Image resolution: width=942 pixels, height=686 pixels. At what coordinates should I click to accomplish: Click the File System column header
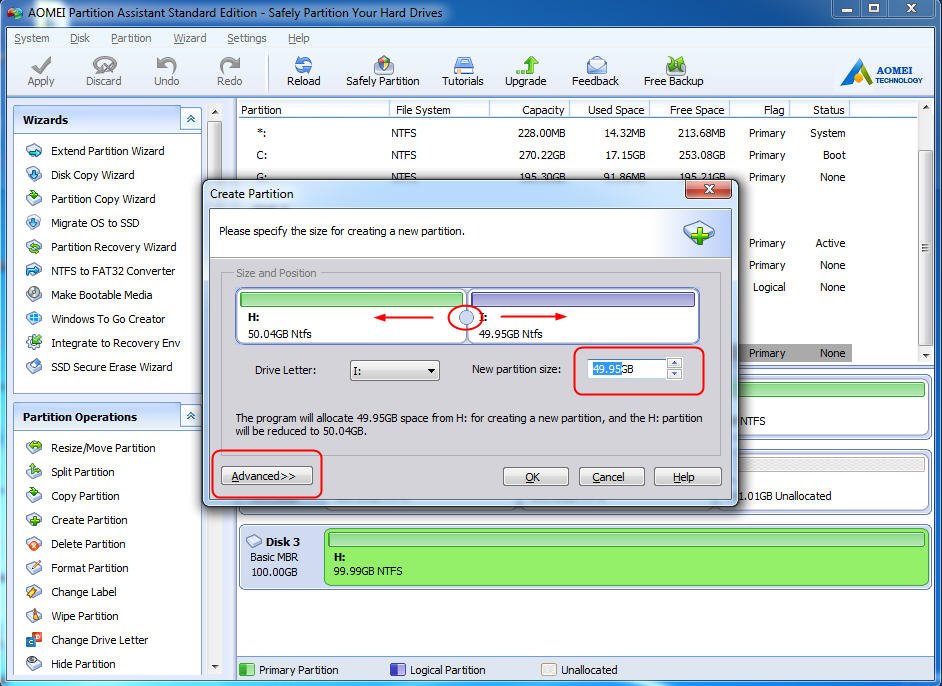tap(438, 110)
